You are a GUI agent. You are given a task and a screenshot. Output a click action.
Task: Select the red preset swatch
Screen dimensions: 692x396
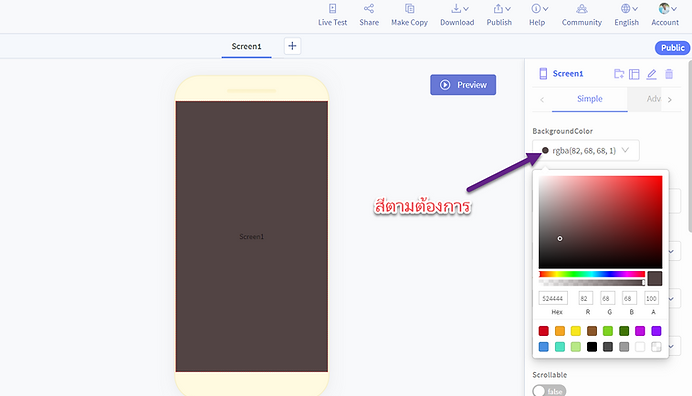pos(544,331)
